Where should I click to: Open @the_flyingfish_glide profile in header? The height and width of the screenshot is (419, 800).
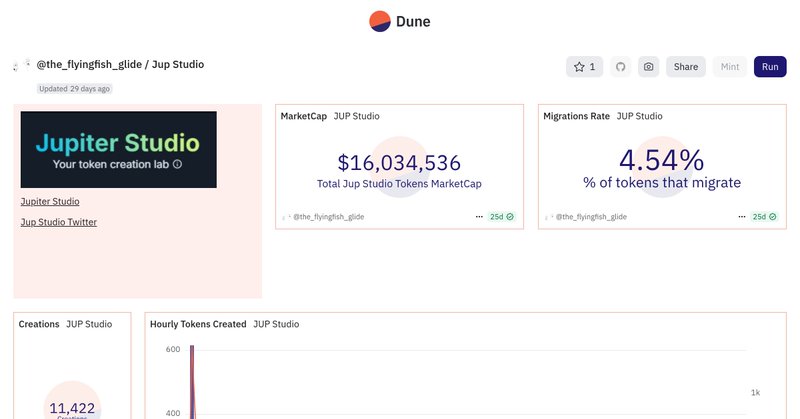click(89, 64)
